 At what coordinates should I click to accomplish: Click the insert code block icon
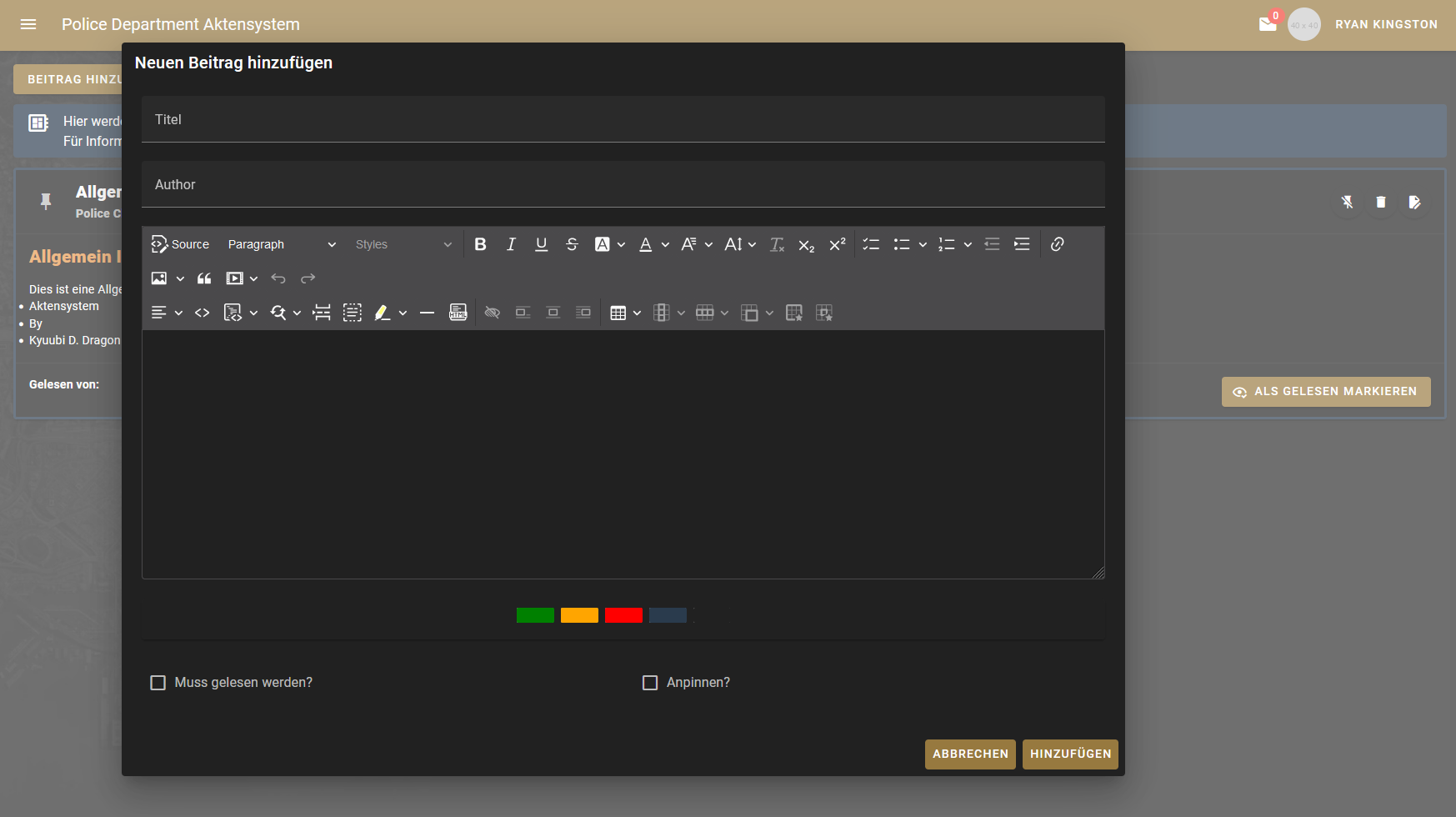tap(233, 313)
